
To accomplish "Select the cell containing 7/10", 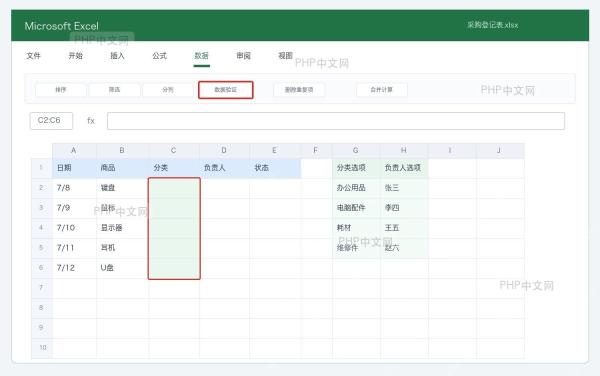I will click(74, 228).
